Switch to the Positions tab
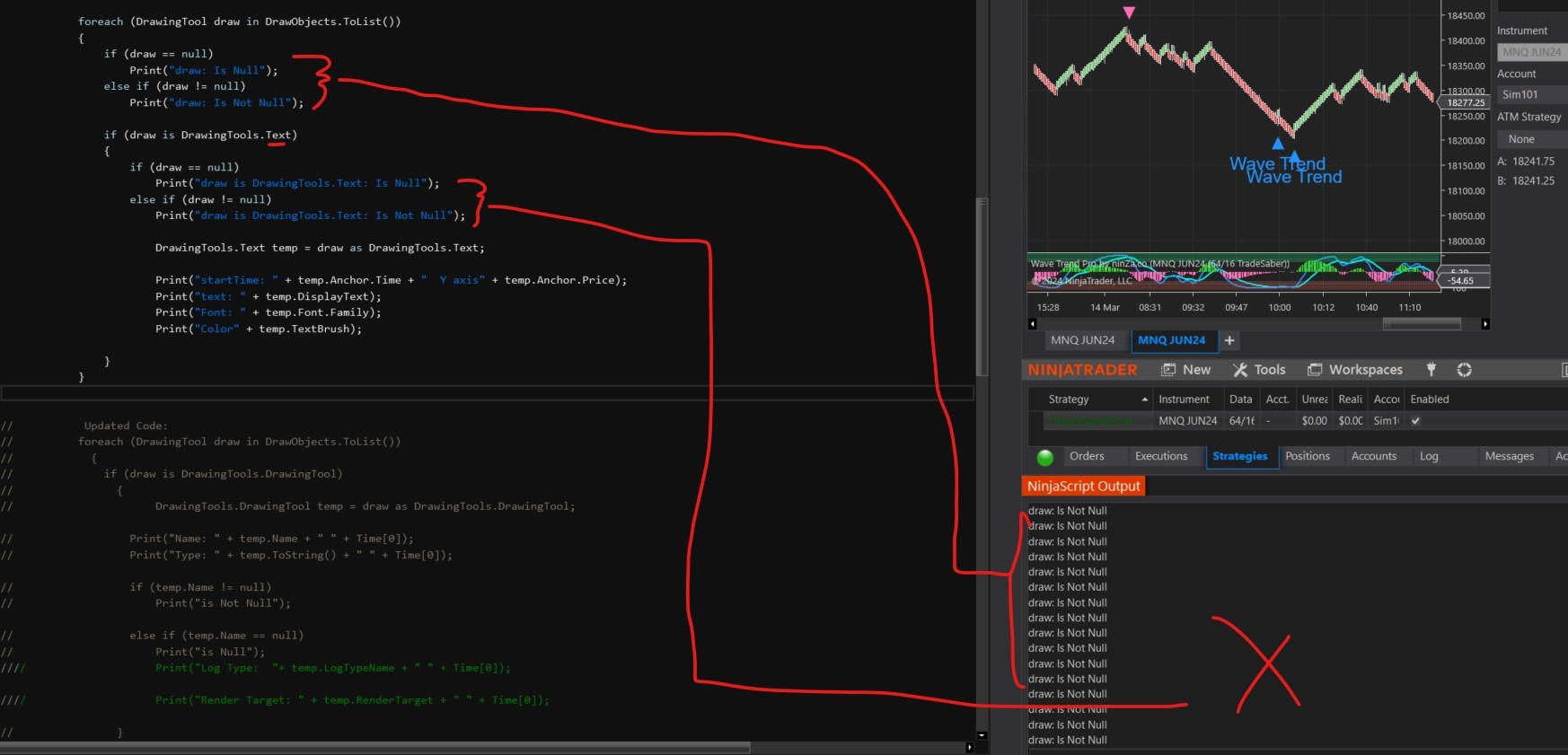 [1307, 456]
